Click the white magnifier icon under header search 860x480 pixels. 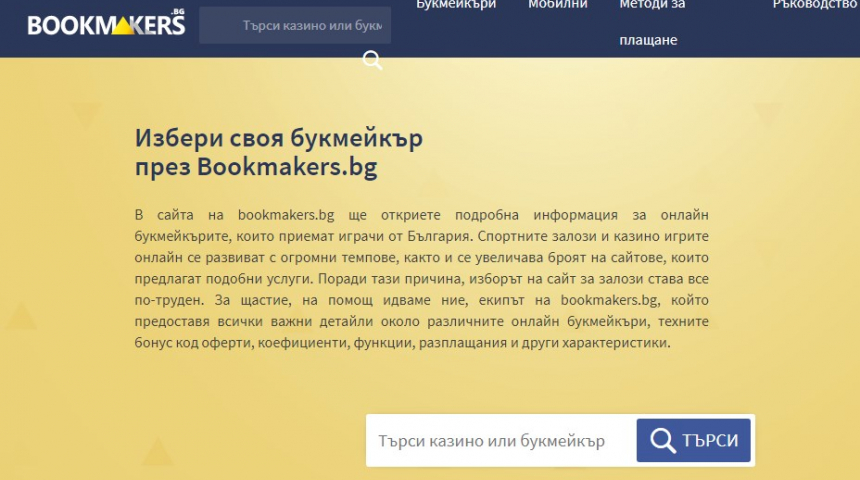tap(372, 61)
